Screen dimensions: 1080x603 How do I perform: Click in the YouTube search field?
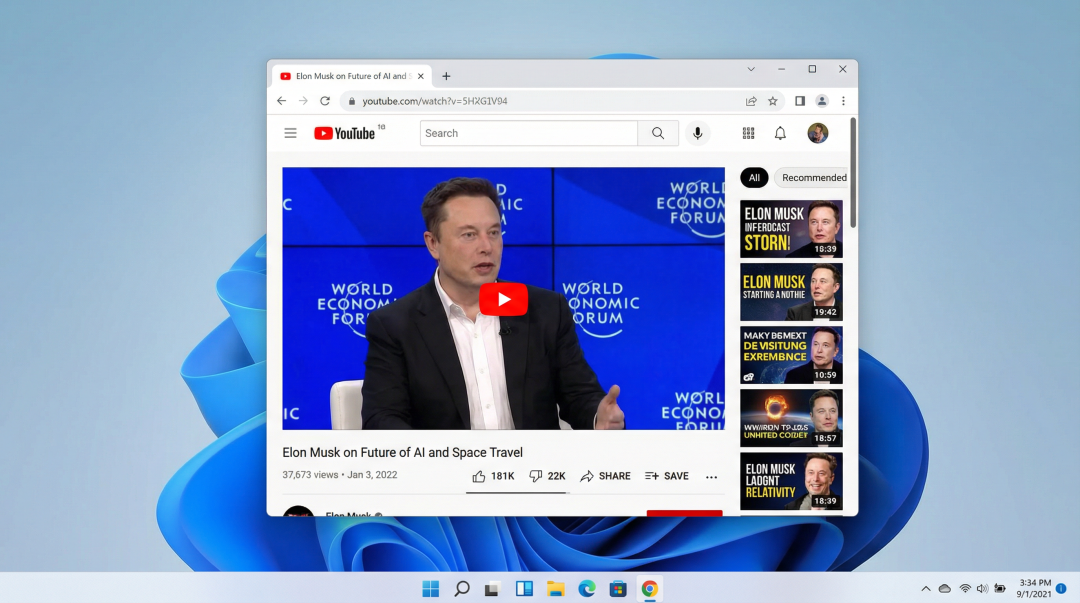pyautogui.click(x=528, y=133)
